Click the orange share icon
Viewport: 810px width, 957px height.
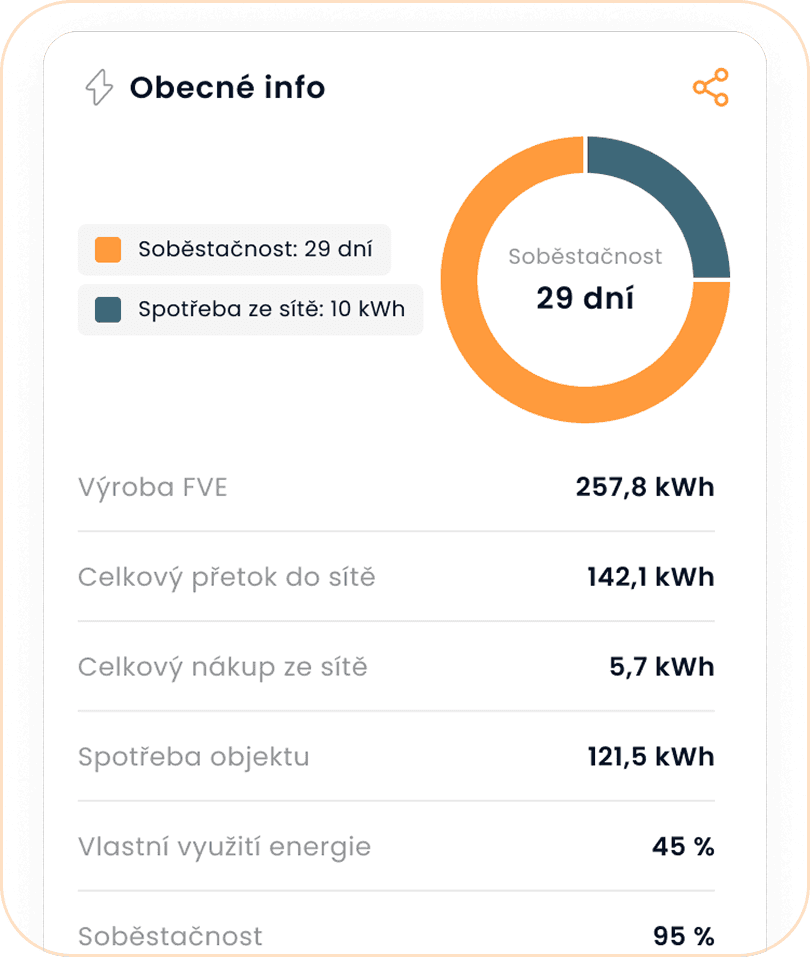(711, 88)
